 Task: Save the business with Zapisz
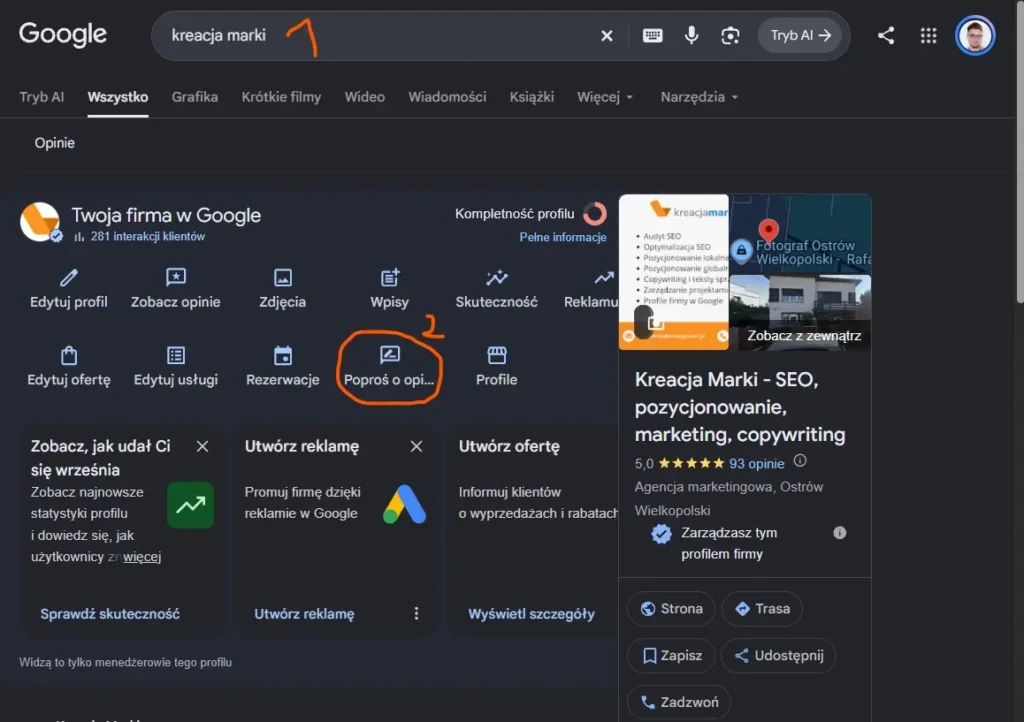[x=671, y=656]
